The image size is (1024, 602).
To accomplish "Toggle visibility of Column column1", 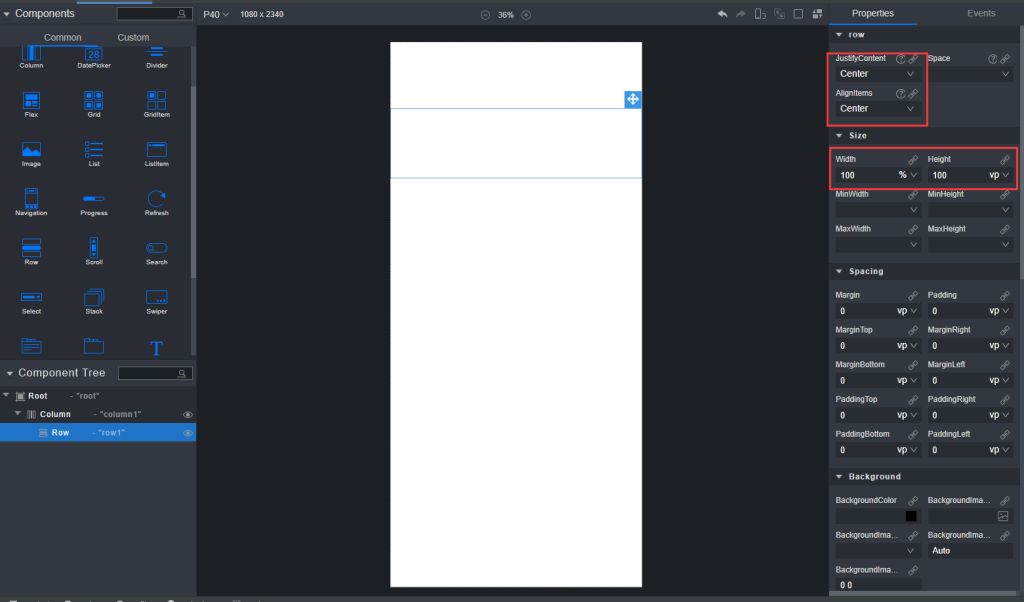I will (187, 415).
